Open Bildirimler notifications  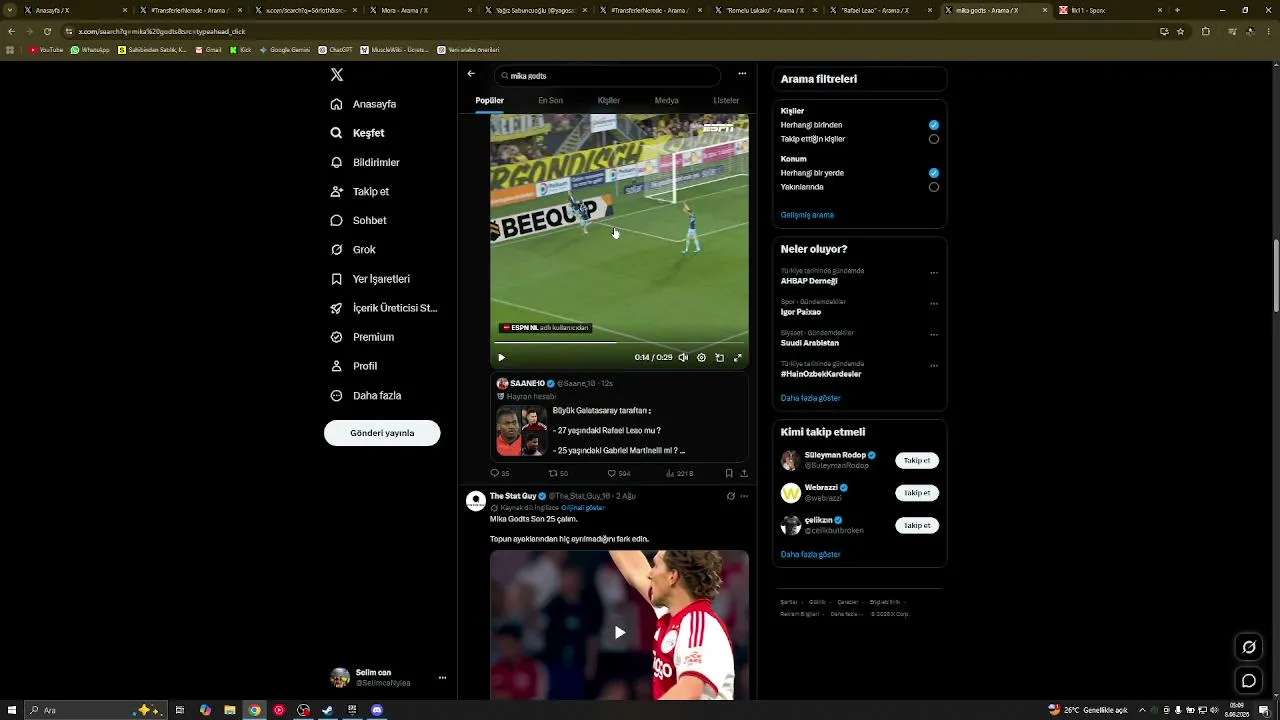(x=366, y=162)
